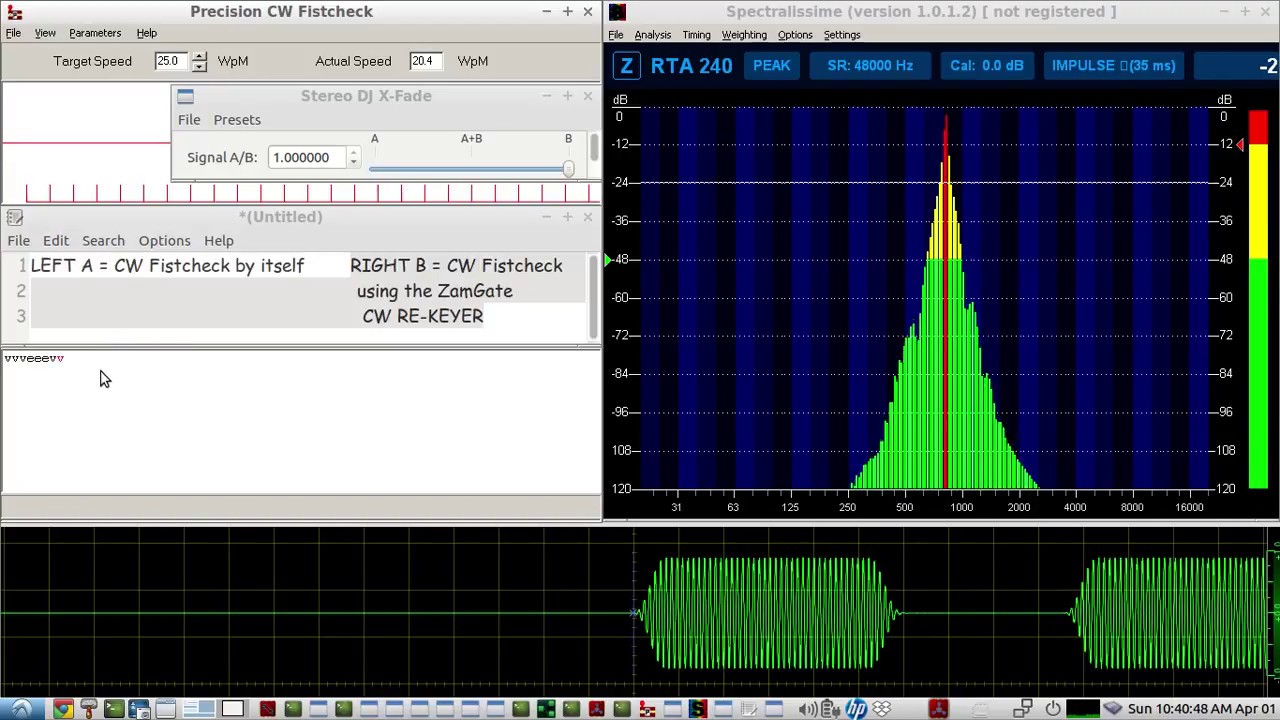Open the volume control tray icon
The height and width of the screenshot is (720, 1280).
(x=807, y=709)
